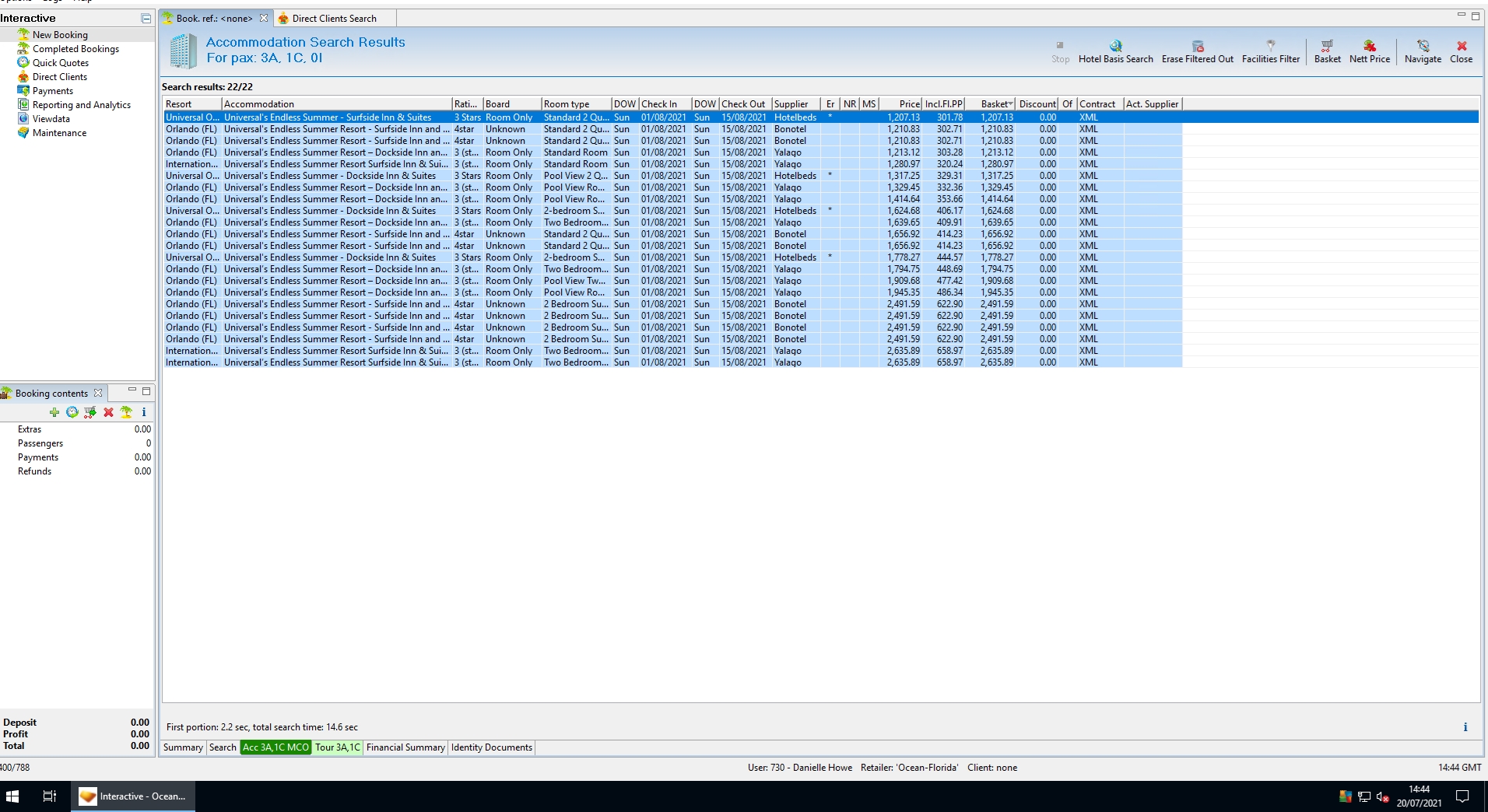Click the 486.34 per-person price cell
Image resolution: width=1488 pixels, height=812 pixels.
[944, 292]
